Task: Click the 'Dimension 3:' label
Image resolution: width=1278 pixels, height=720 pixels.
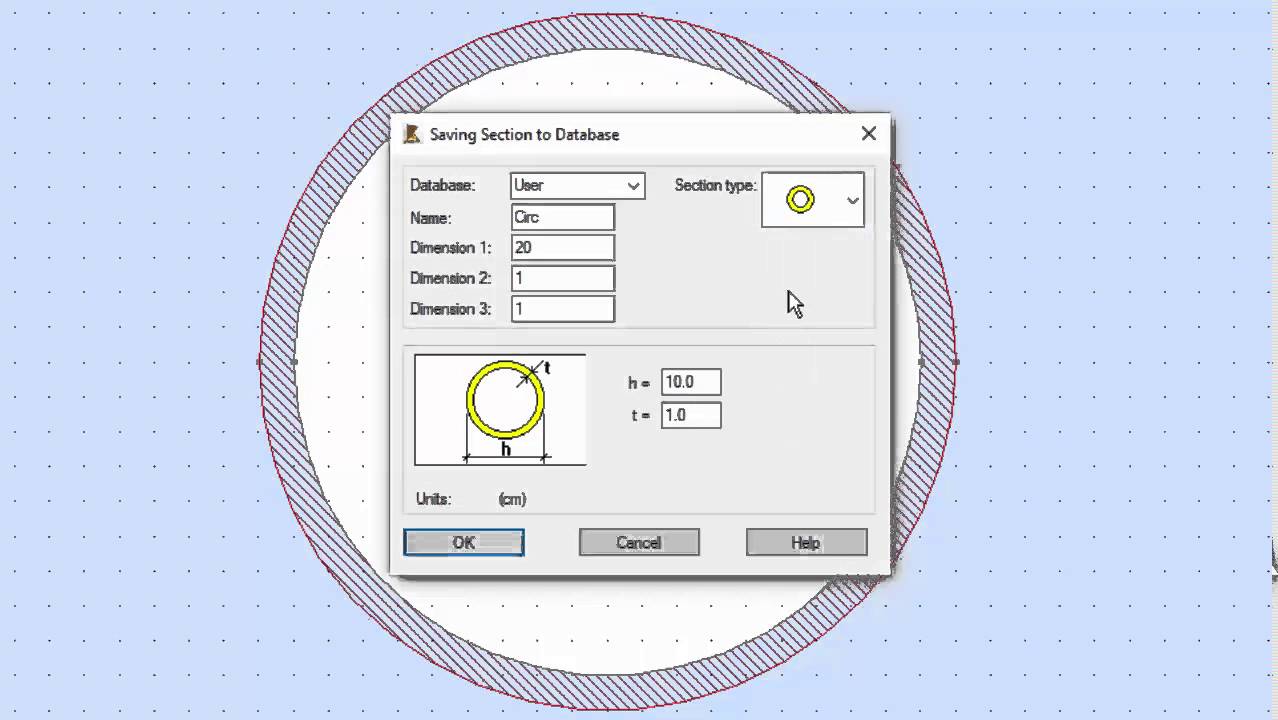Action: (x=450, y=309)
